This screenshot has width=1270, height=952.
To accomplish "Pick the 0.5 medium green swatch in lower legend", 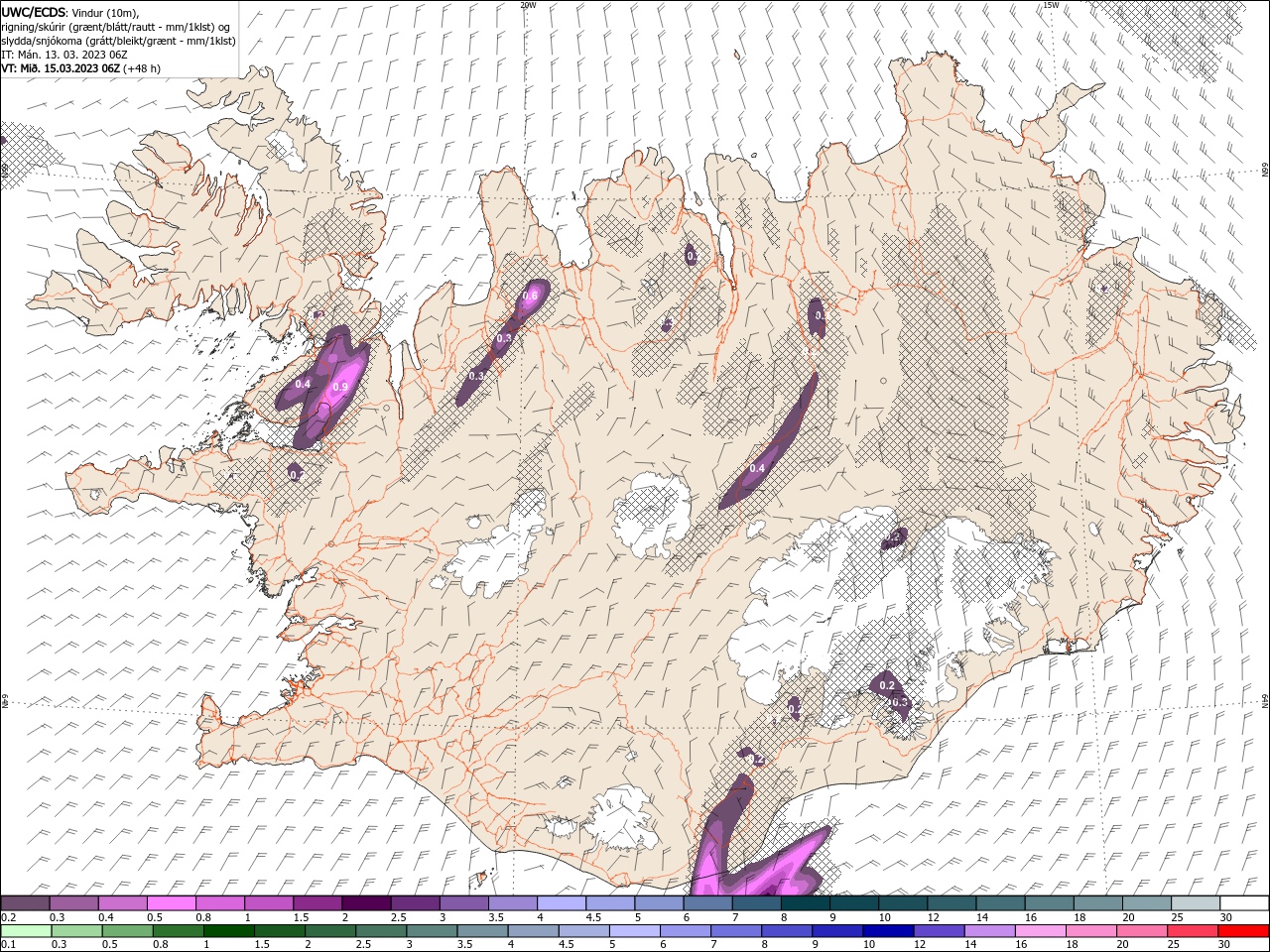I will pyautogui.click(x=127, y=931).
